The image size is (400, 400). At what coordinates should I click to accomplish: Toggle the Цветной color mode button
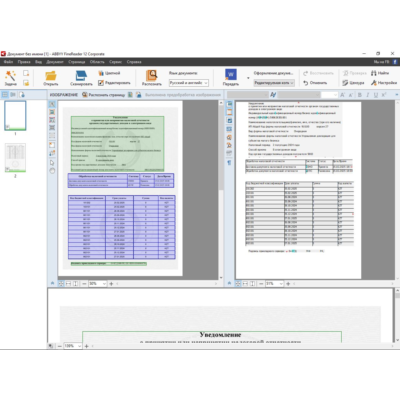[101, 73]
